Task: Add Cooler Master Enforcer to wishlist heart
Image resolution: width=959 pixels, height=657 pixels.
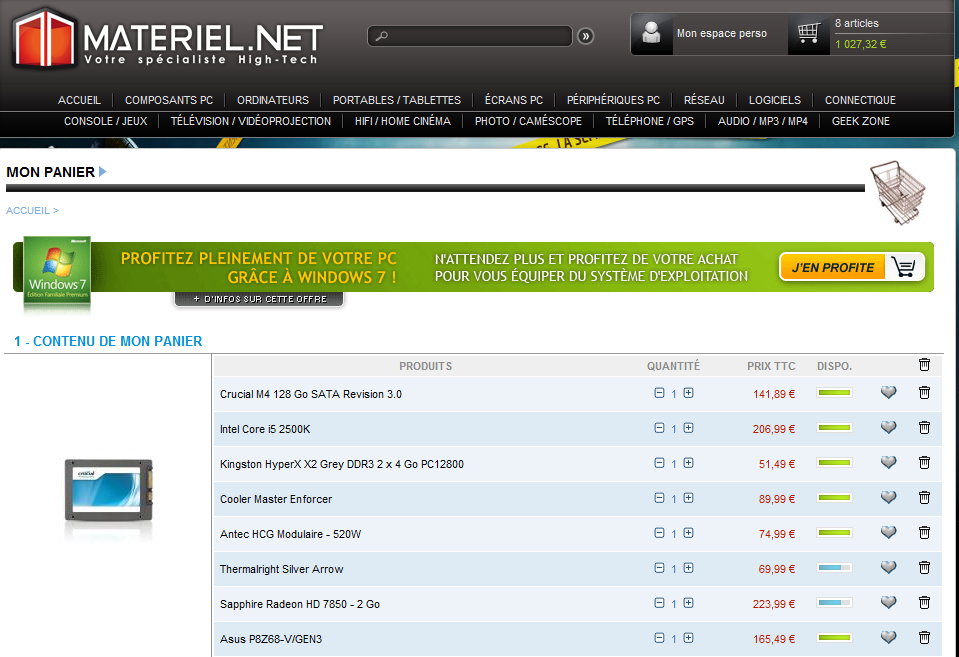Action: tap(888, 498)
